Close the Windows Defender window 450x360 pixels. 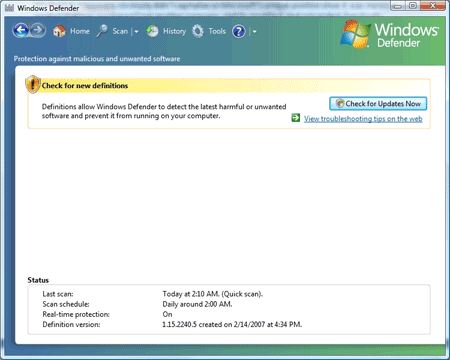click(x=433, y=6)
